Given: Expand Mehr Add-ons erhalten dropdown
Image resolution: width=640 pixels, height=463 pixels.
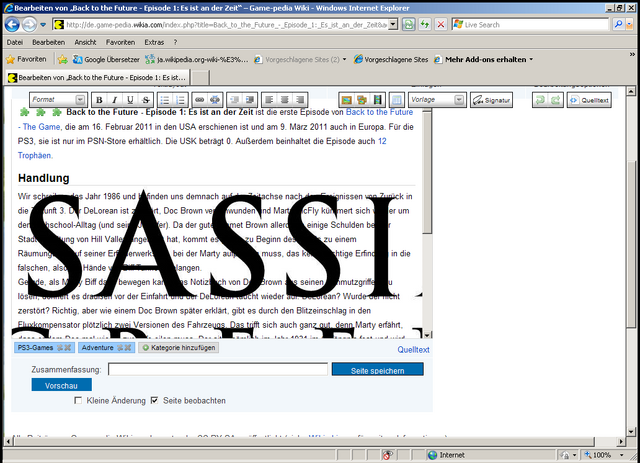Looking at the screenshot, I should coord(531,60).
